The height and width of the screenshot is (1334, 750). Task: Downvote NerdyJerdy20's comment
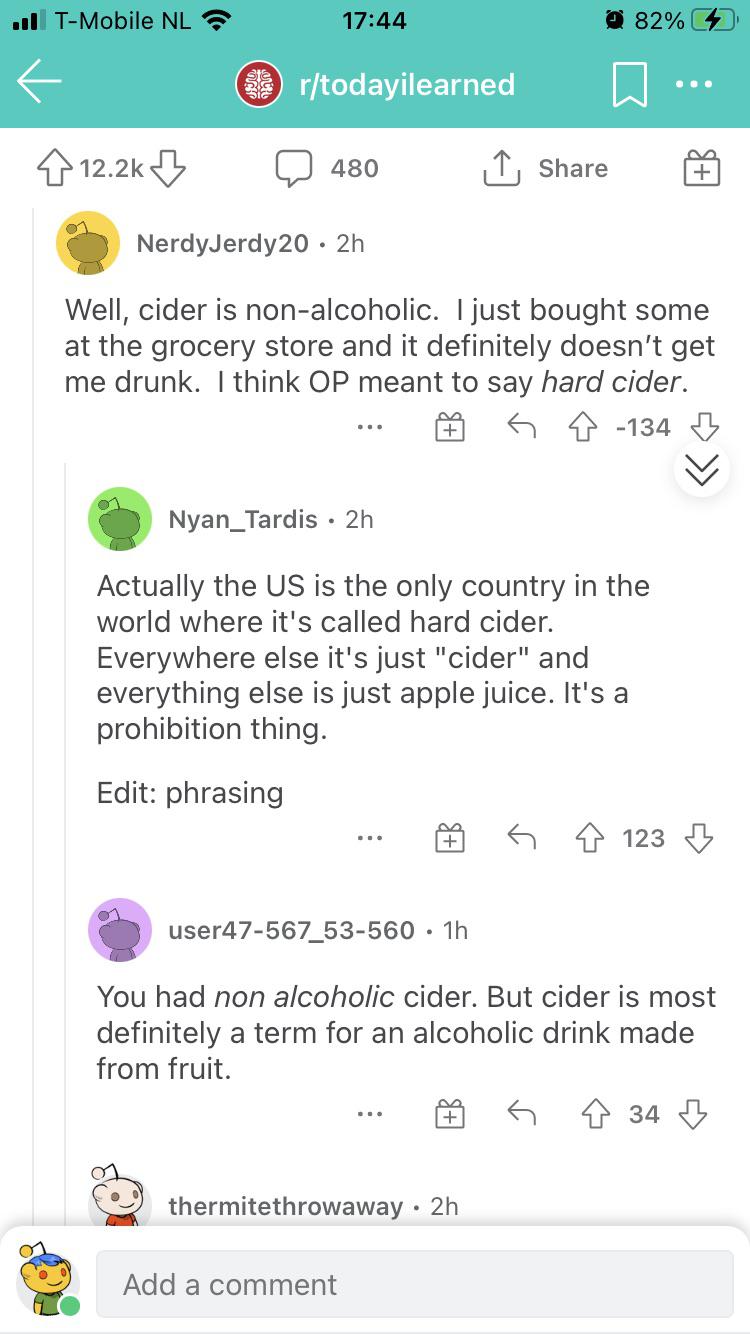(704, 427)
